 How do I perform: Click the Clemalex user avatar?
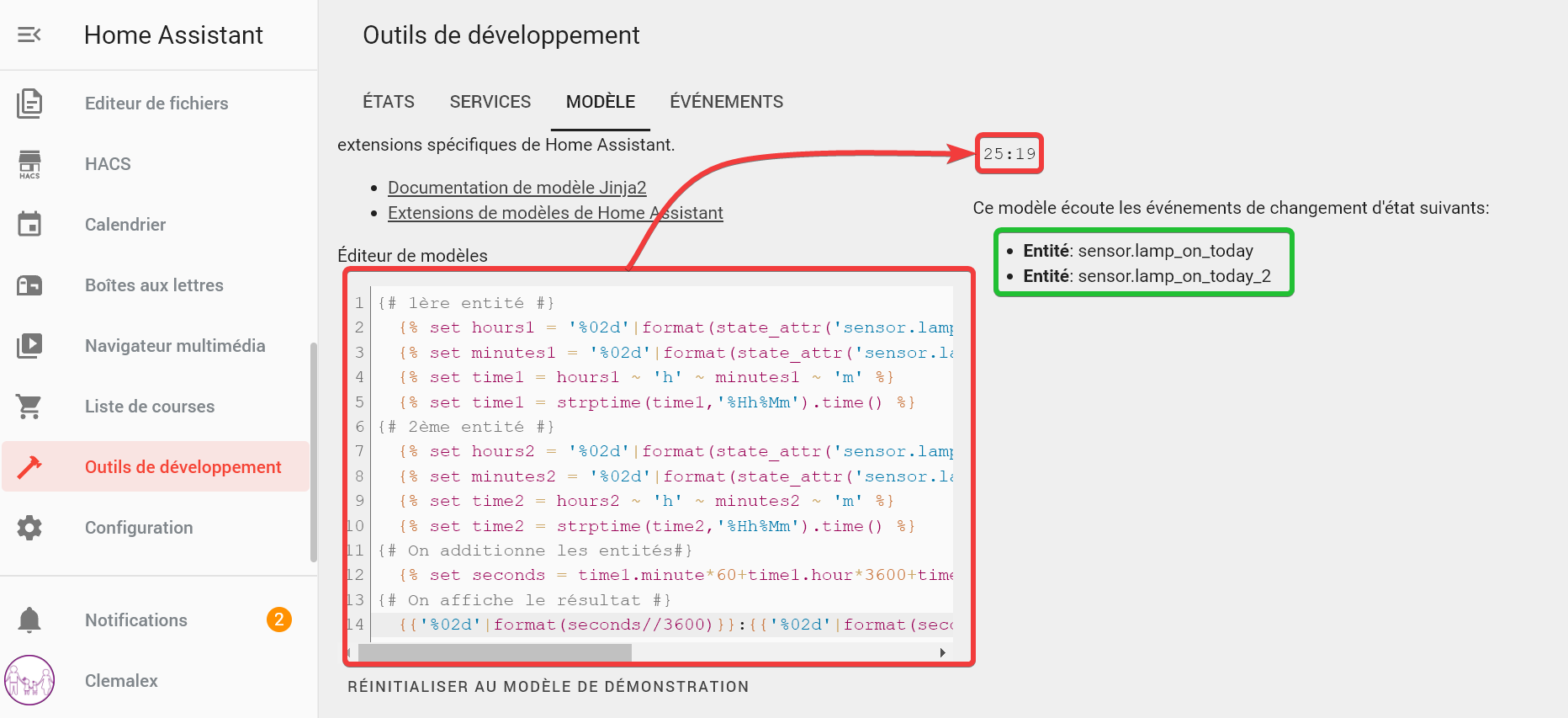[29, 680]
